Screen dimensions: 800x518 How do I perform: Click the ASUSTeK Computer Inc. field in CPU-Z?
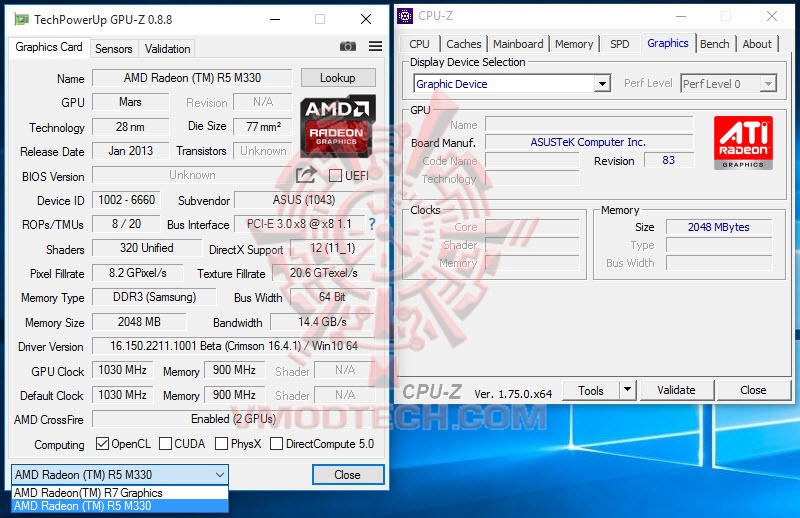(589, 142)
